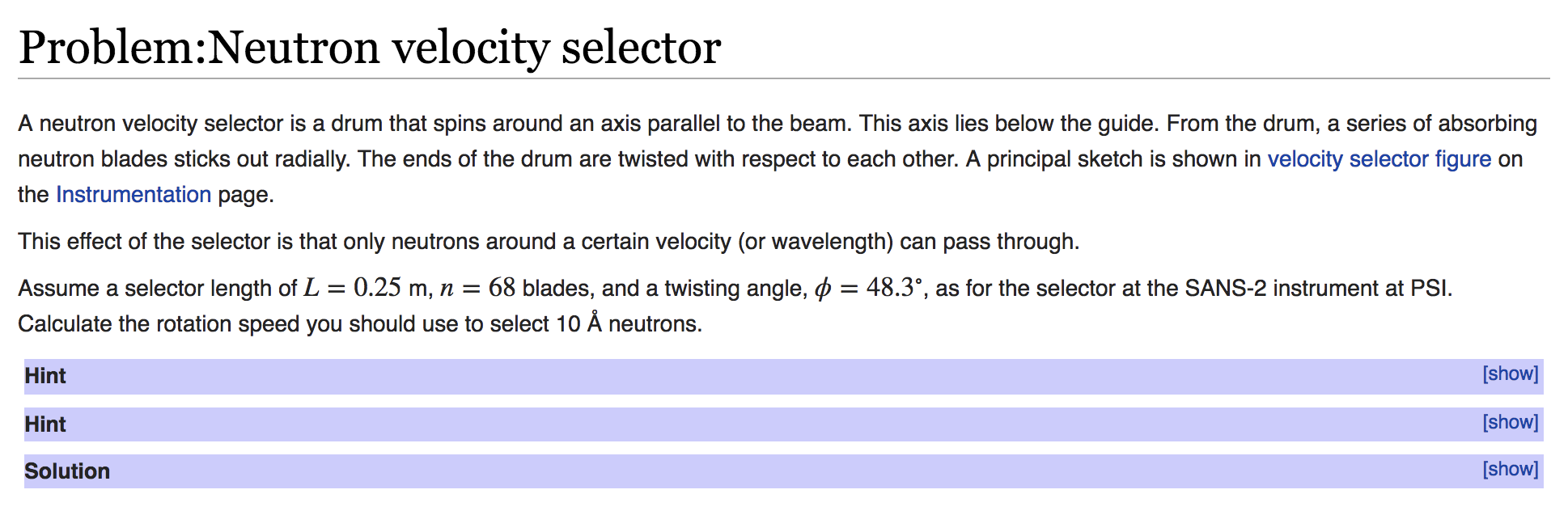Click the 'Assume a selector length' text
This screenshot has width=1568, height=532.
(x=157, y=288)
